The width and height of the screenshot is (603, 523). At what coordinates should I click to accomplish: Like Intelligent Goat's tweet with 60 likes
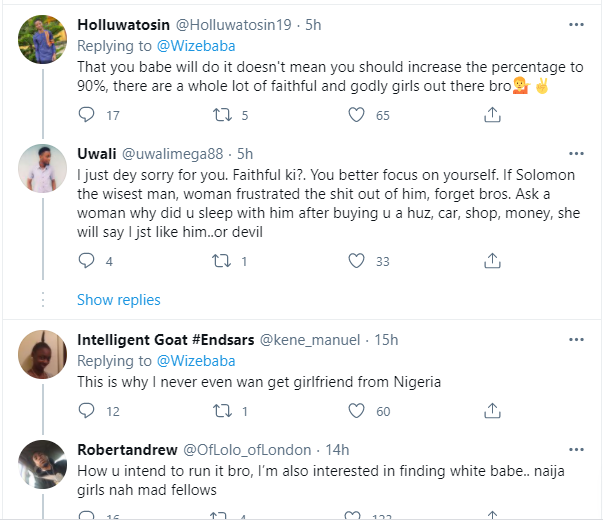356,411
